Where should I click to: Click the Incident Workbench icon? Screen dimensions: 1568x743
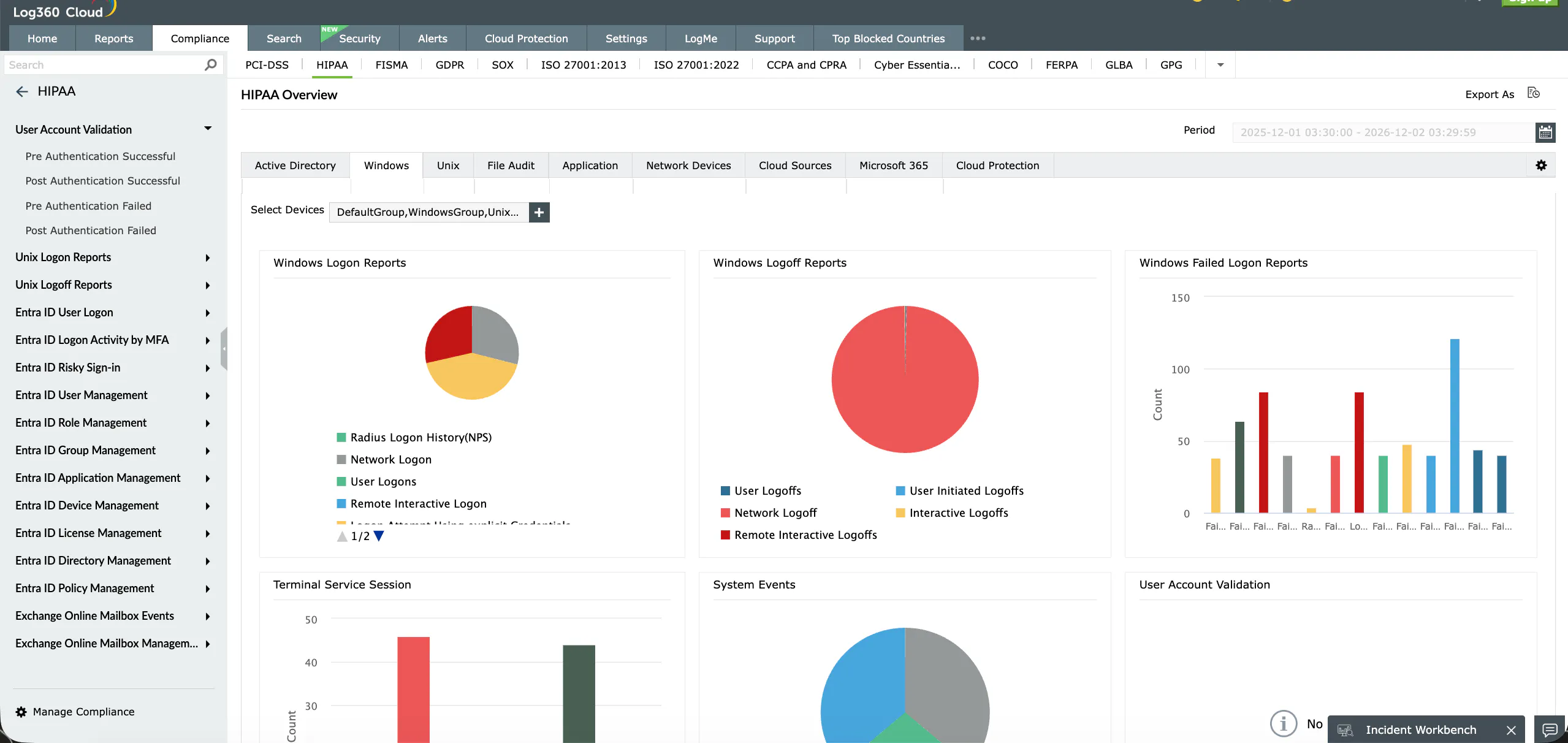(x=1345, y=730)
